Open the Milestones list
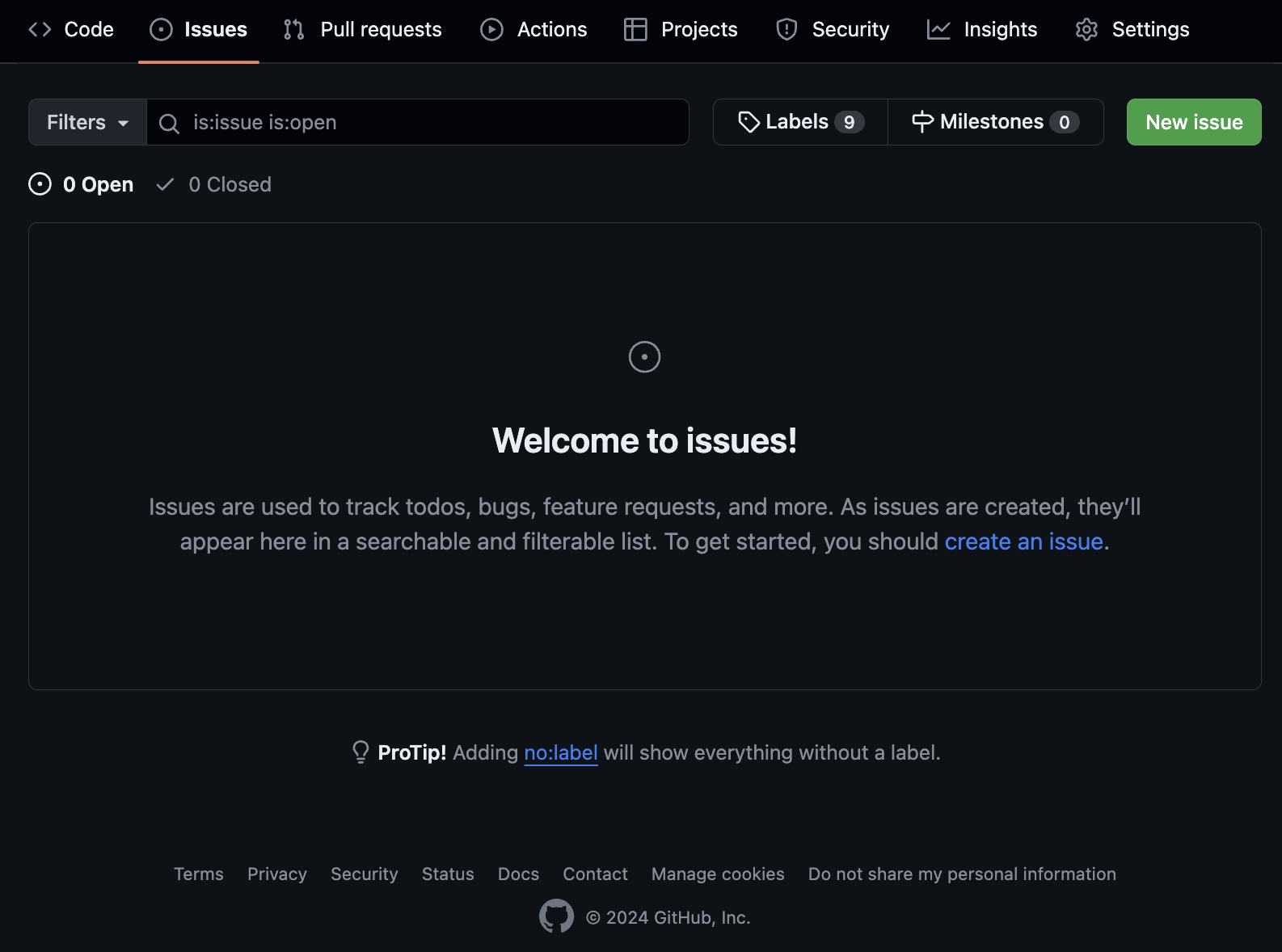 click(996, 122)
